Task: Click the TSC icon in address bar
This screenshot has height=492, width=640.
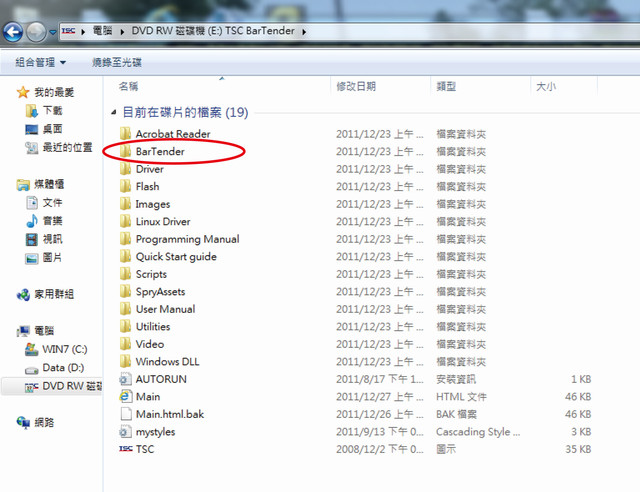Action: pos(68,31)
